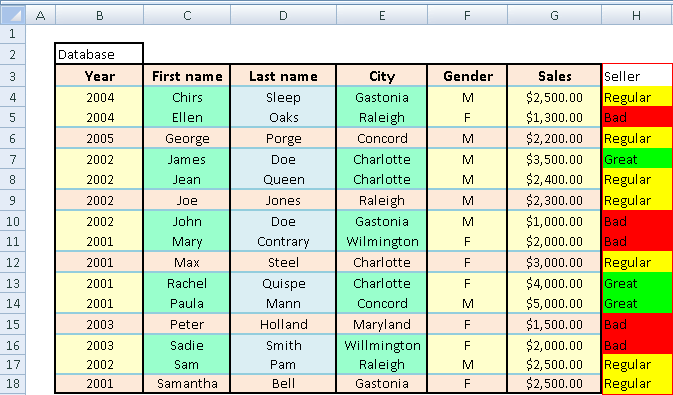This screenshot has height=395, width=673.
Task: Click the Sales header cell
Action: click(x=554, y=76)
